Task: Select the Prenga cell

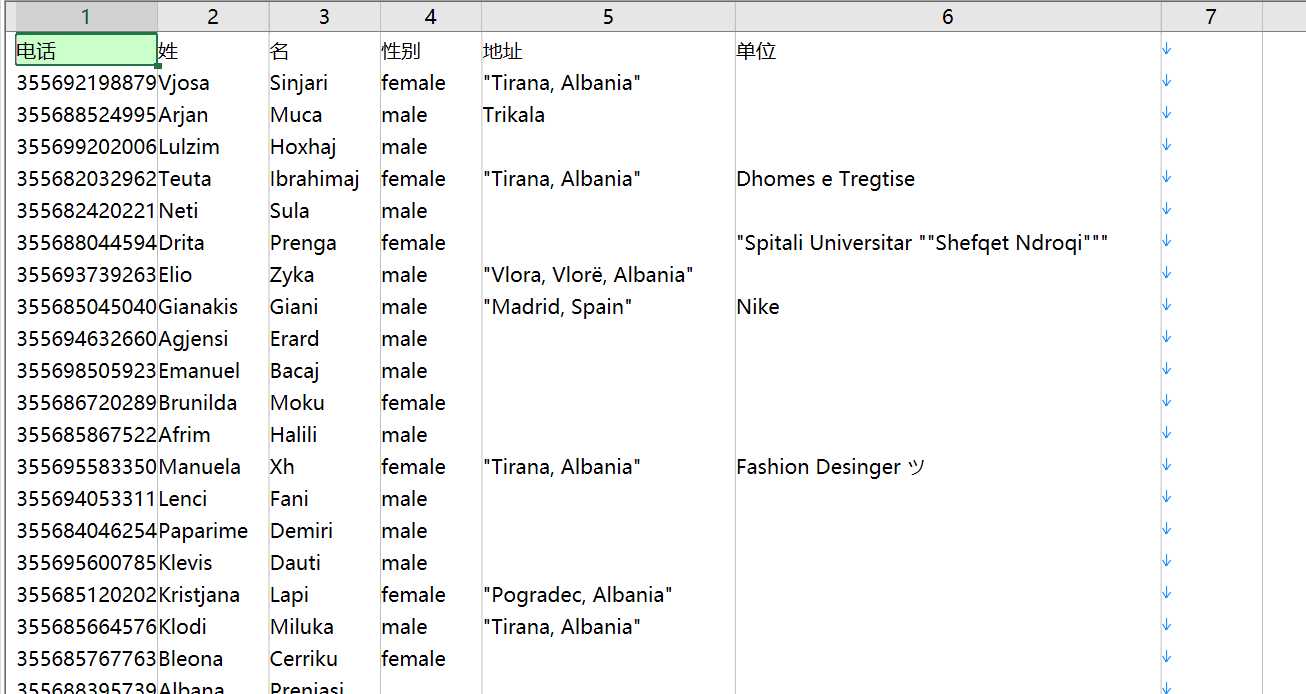Action: pos(325,243)
